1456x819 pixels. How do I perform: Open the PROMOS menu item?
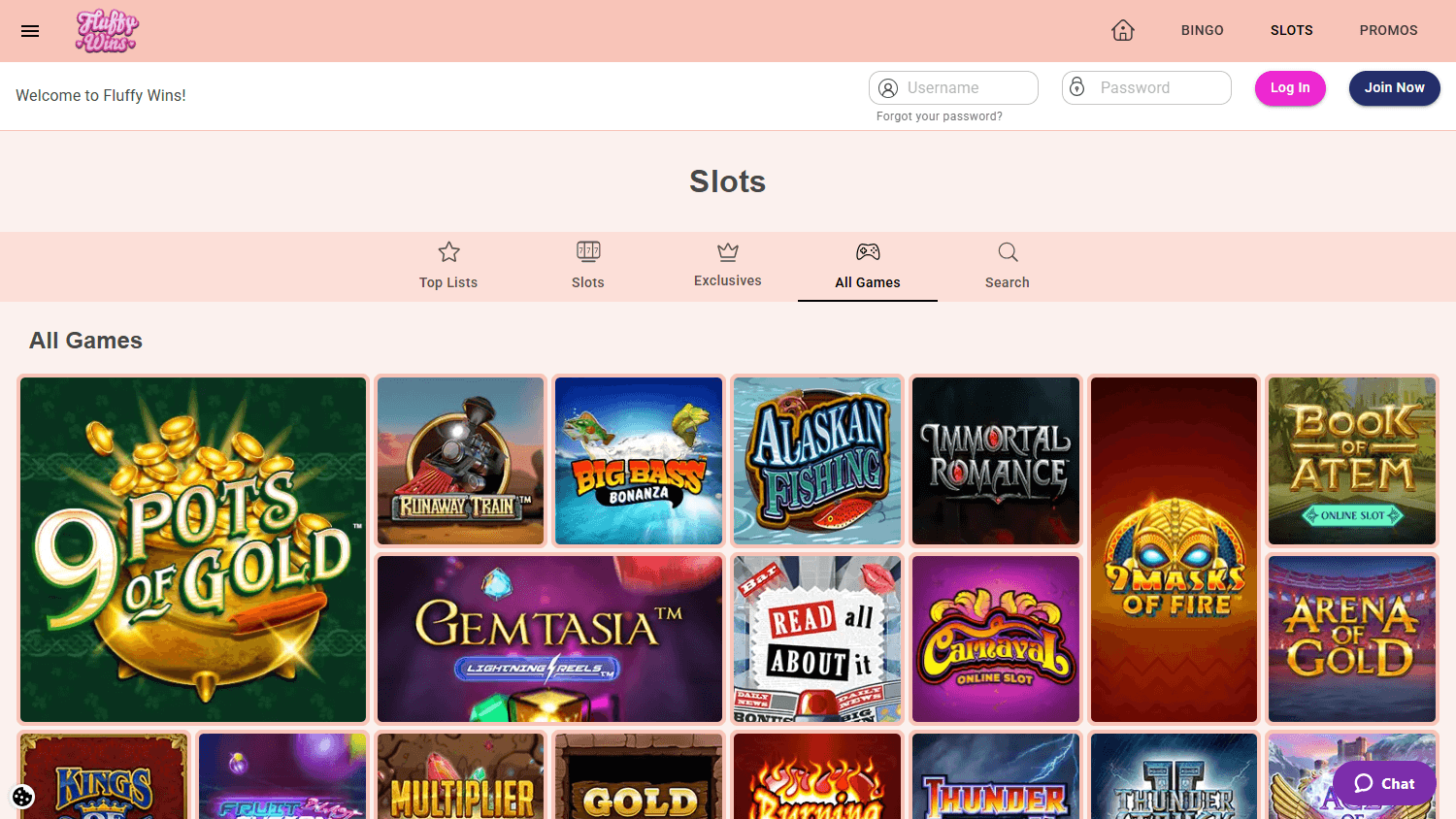pyautogui.click(x=1389, y=30)
